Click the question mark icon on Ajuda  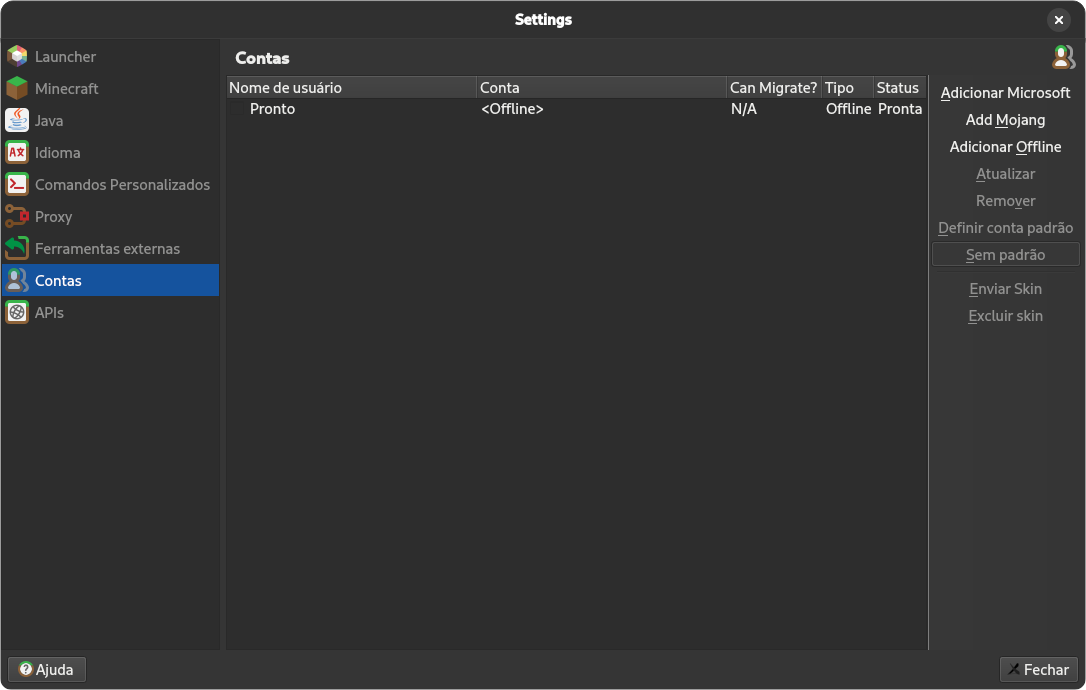click(26, 669)
